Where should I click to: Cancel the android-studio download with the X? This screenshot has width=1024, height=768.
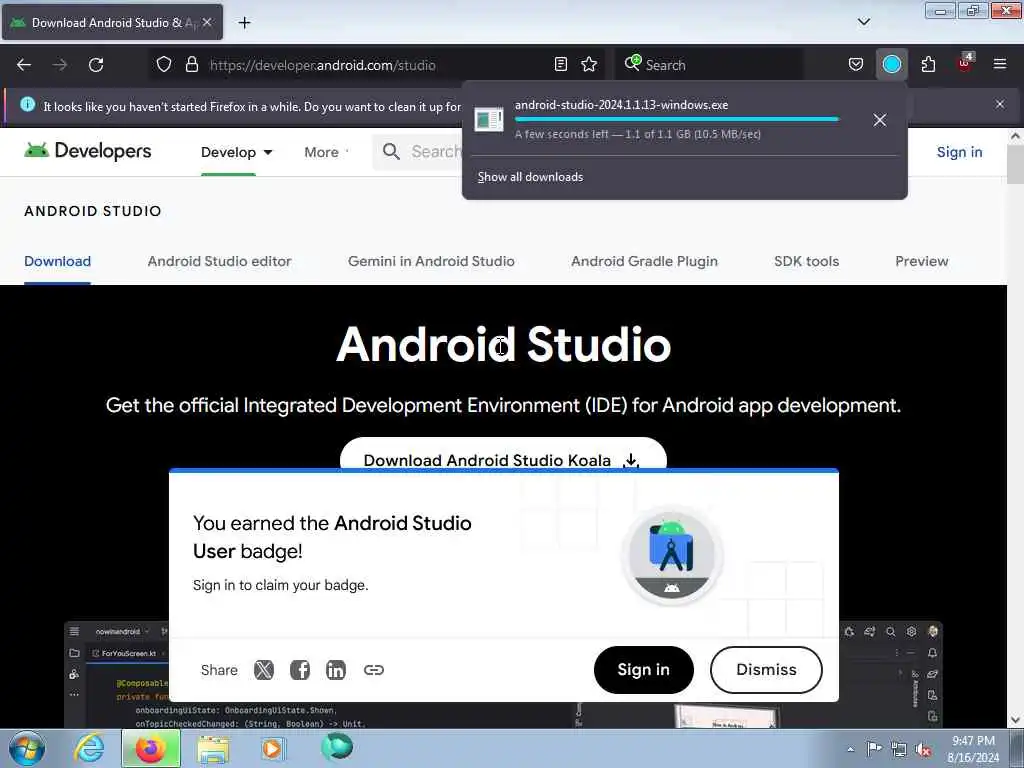coord(880,120)
